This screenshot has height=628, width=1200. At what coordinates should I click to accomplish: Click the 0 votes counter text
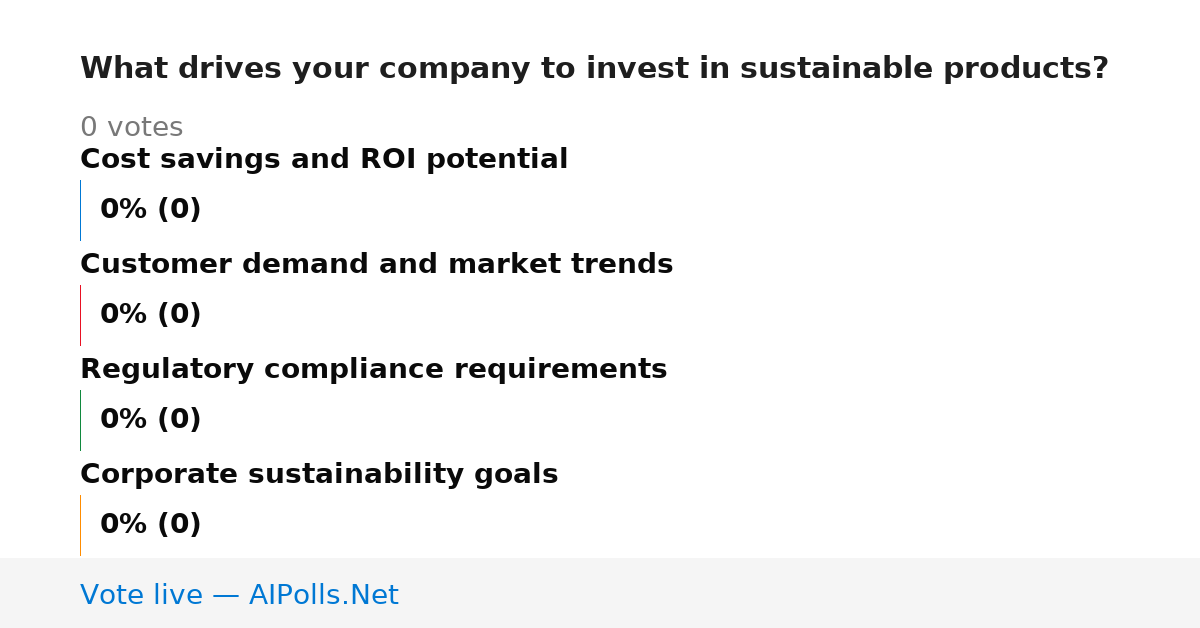131,128
